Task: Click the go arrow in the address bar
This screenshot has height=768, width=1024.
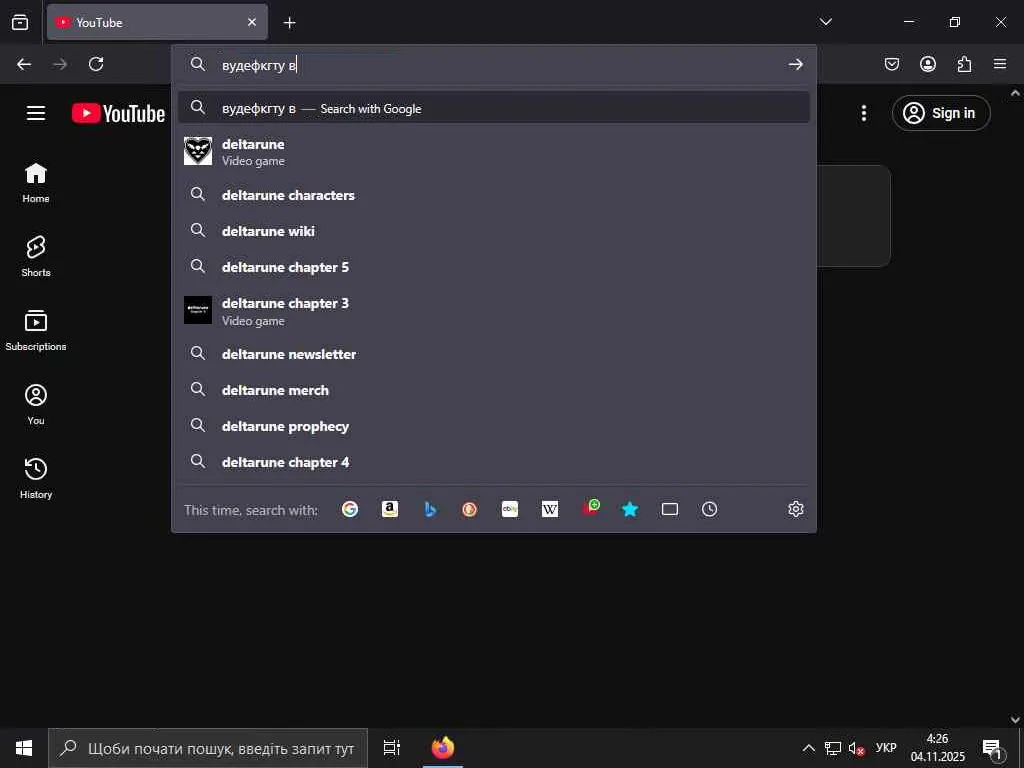Action: (795, 64)
